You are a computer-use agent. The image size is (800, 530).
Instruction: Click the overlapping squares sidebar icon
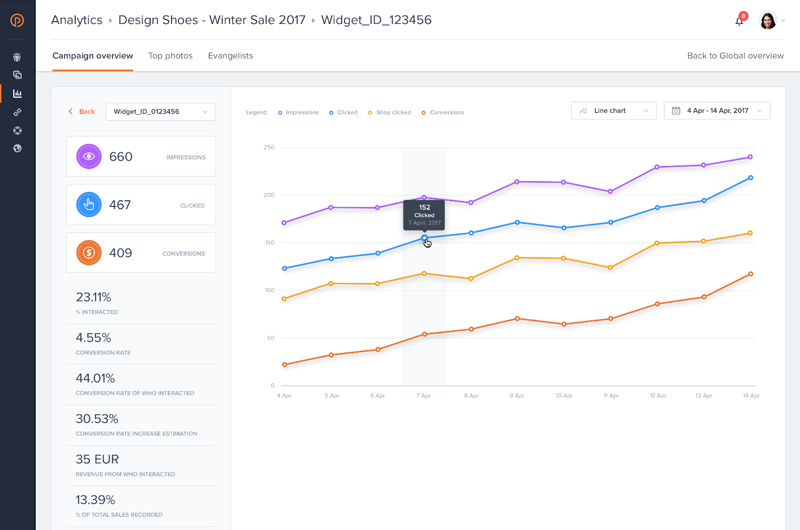[17, 75]
